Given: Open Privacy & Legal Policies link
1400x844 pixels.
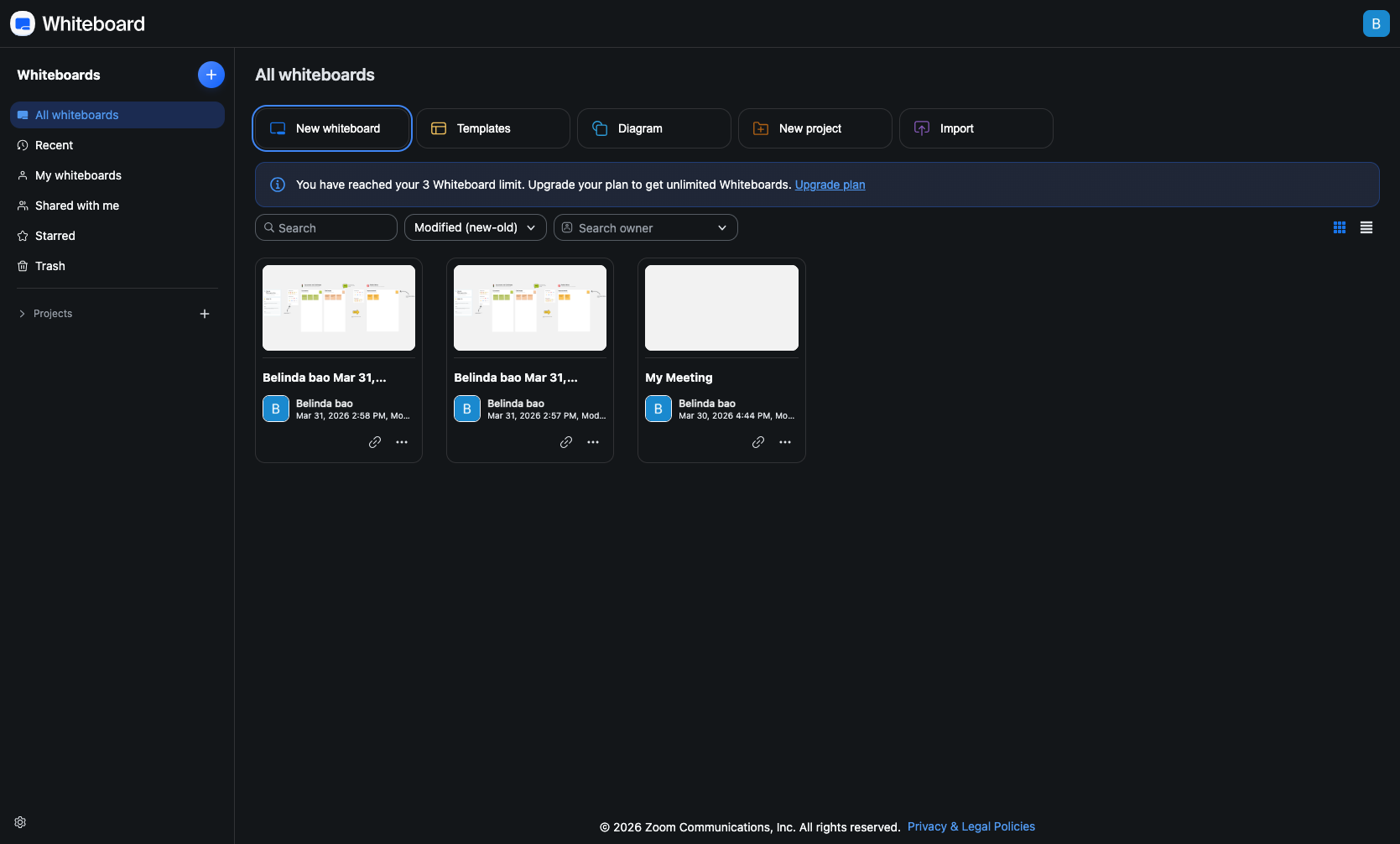Looking at the screenshot, I should (971, 826).
